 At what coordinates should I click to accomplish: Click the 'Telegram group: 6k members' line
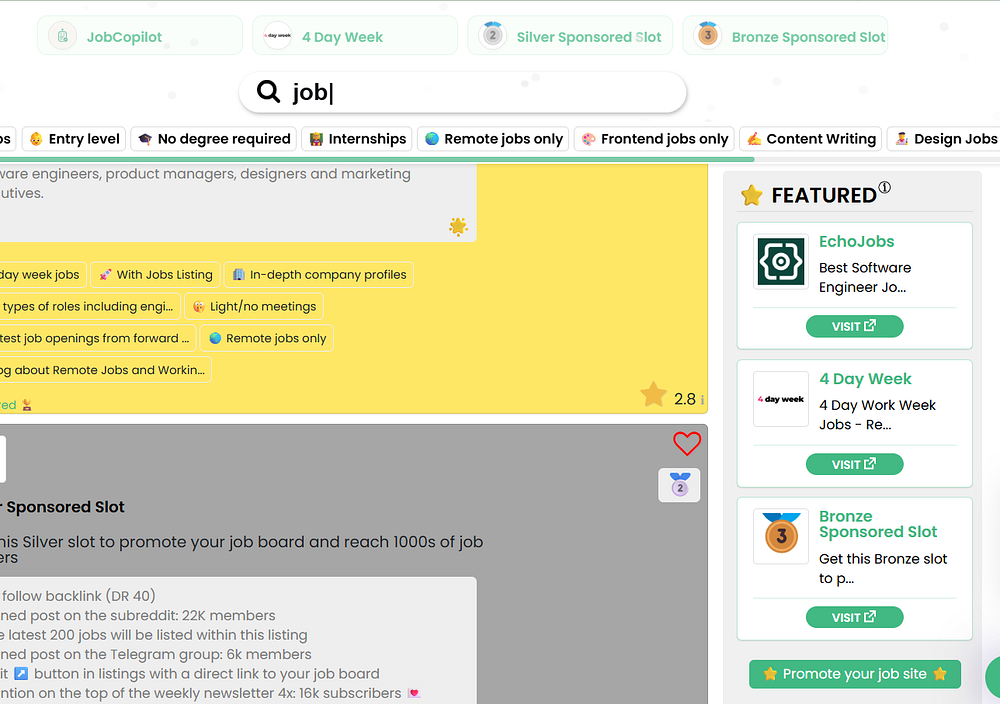tap(156, 654)
